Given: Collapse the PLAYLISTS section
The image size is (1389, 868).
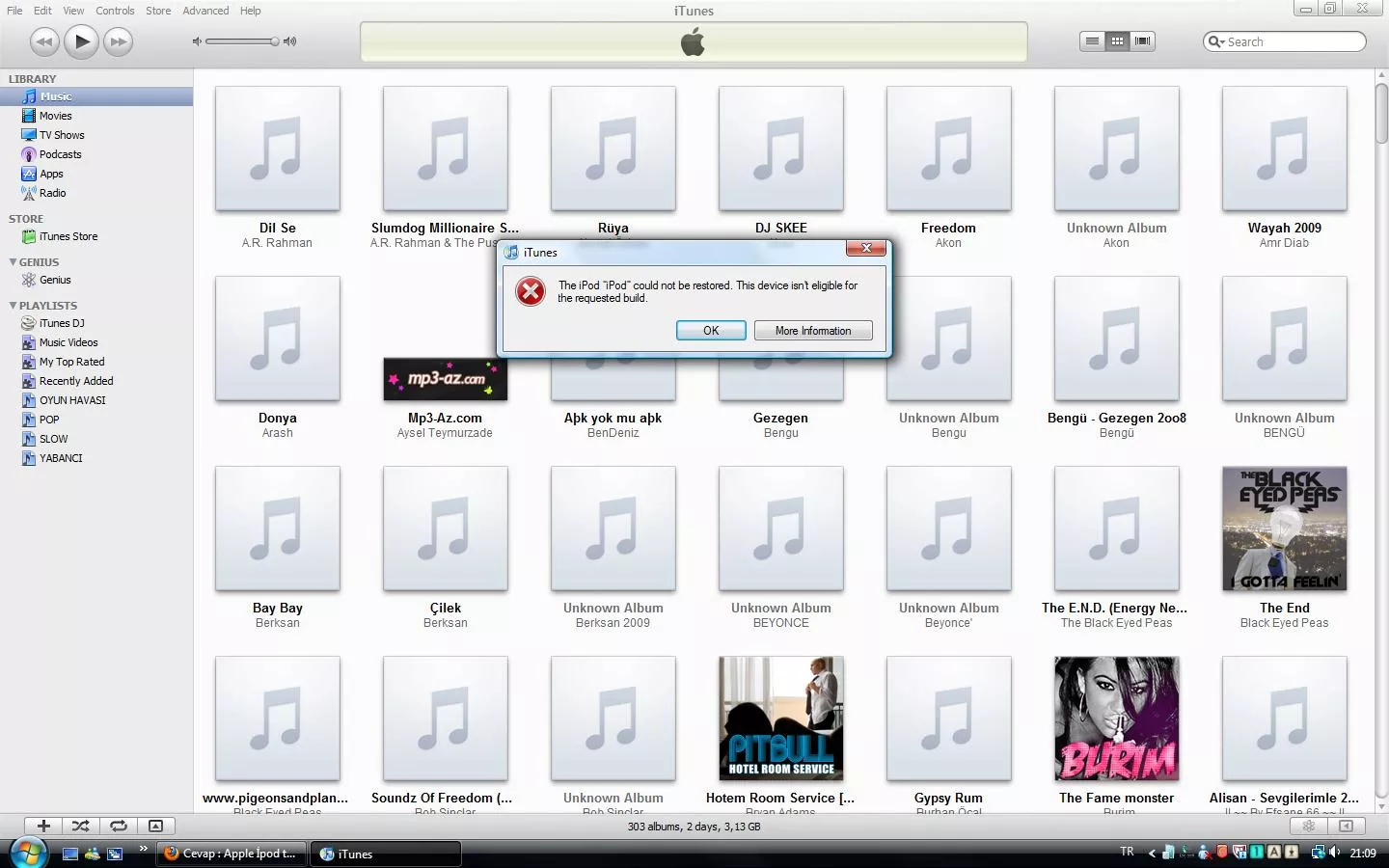Looking at the screenshot, I should (13, 305).
